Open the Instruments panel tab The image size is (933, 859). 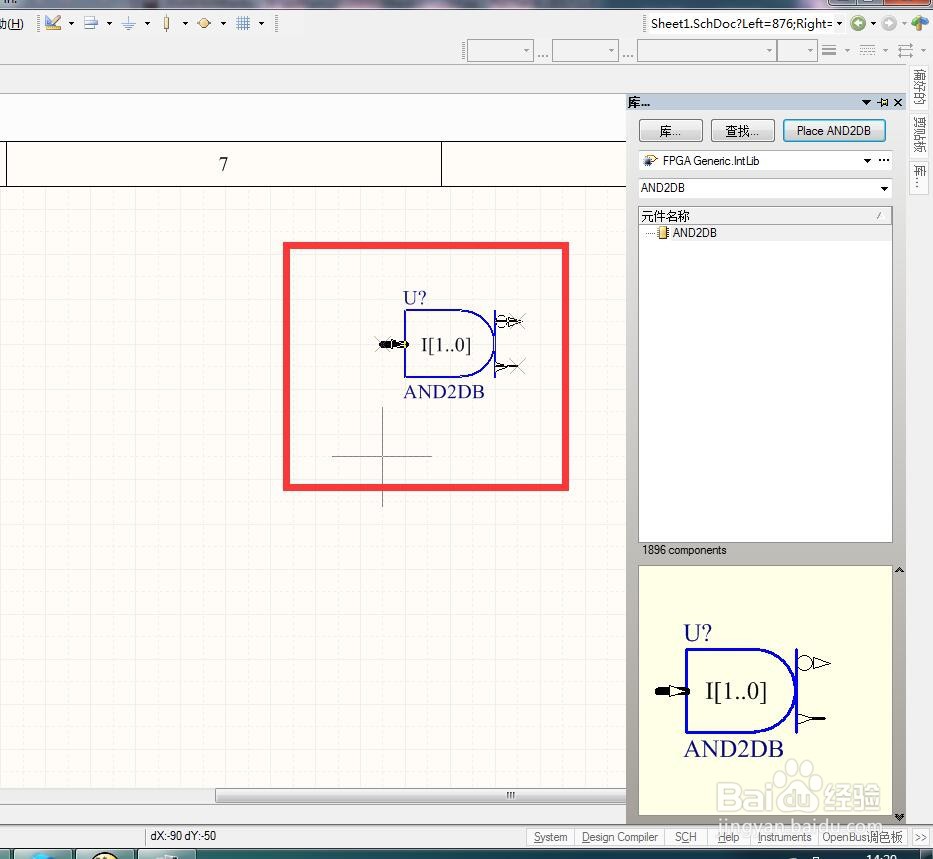click(x=784, y=837)
